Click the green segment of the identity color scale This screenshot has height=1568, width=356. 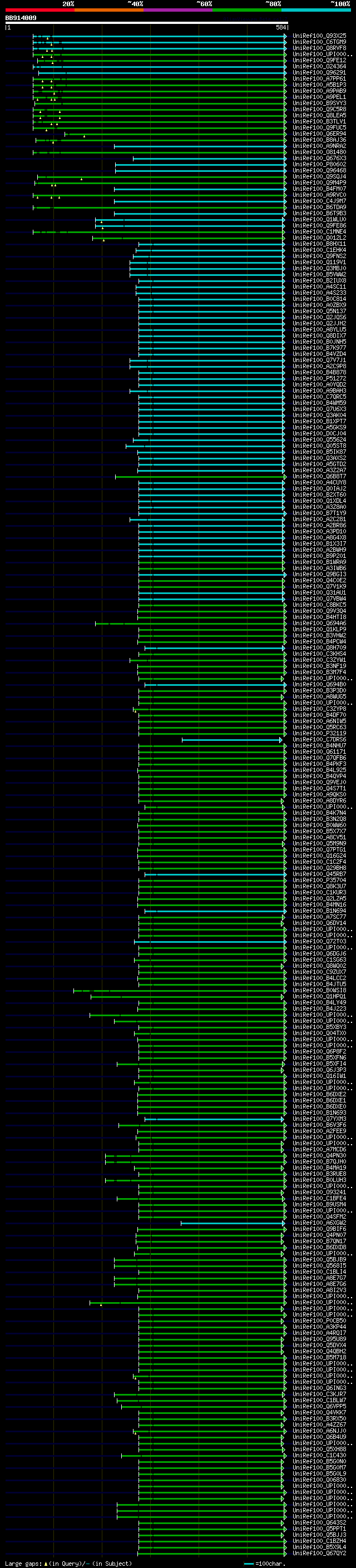point(247,10)
